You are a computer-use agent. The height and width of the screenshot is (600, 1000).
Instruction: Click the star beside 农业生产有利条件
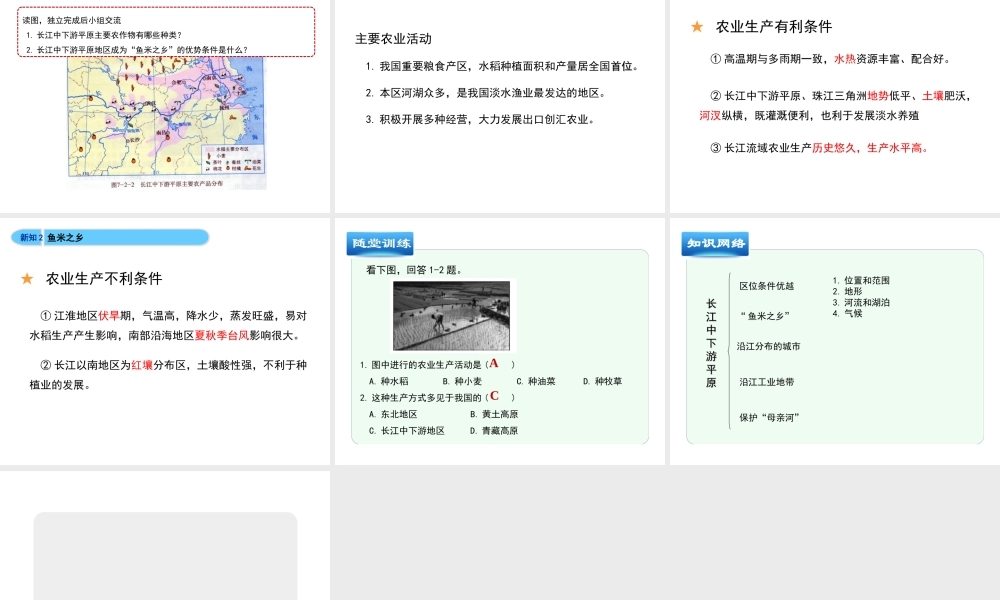[x=697, y=27]
